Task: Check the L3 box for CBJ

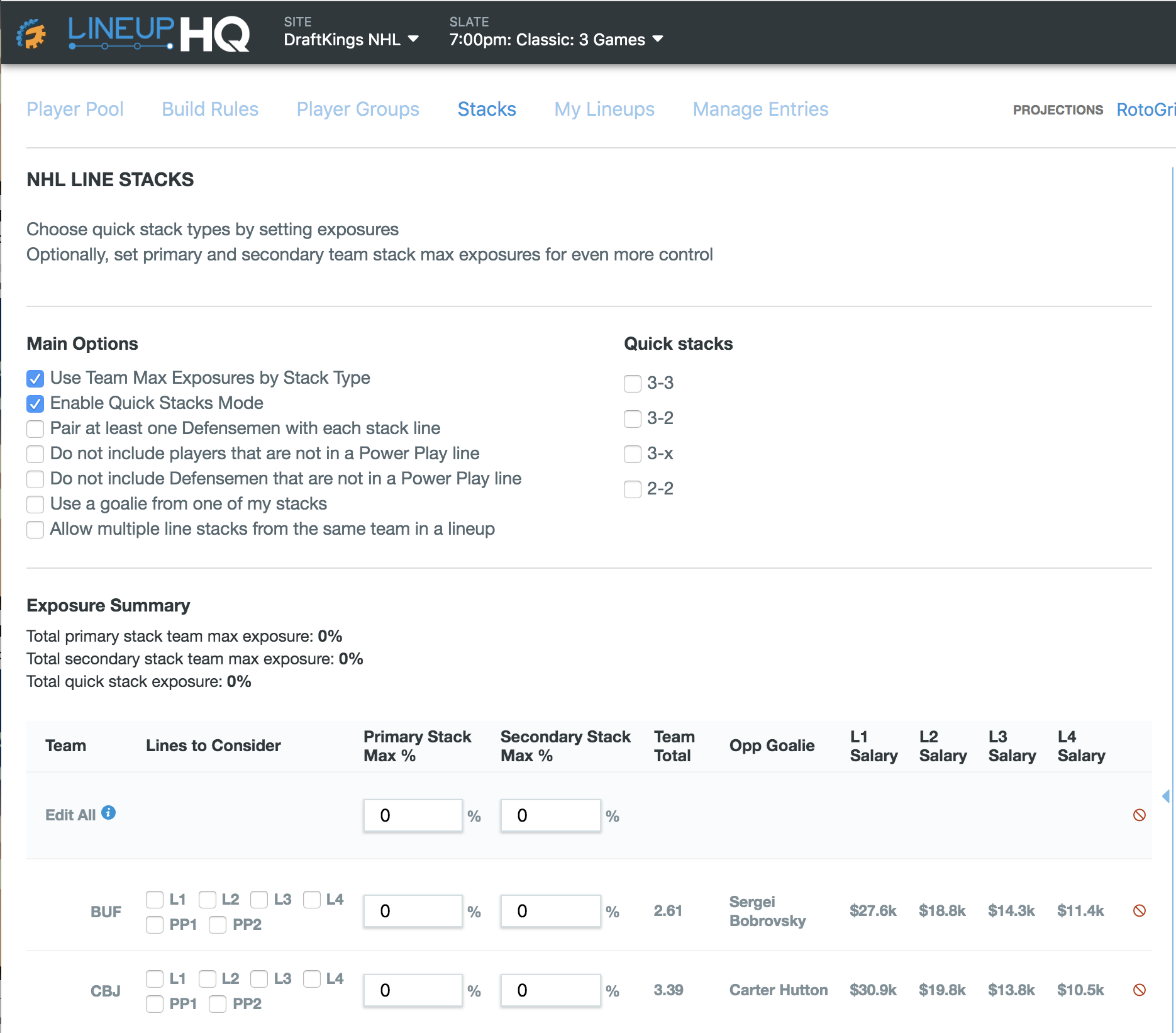Action: 259,979
